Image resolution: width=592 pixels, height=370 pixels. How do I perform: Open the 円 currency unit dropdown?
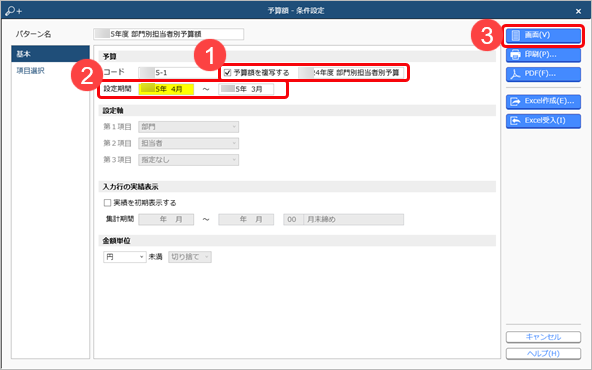pyautogui.click(x=125, y=257)
